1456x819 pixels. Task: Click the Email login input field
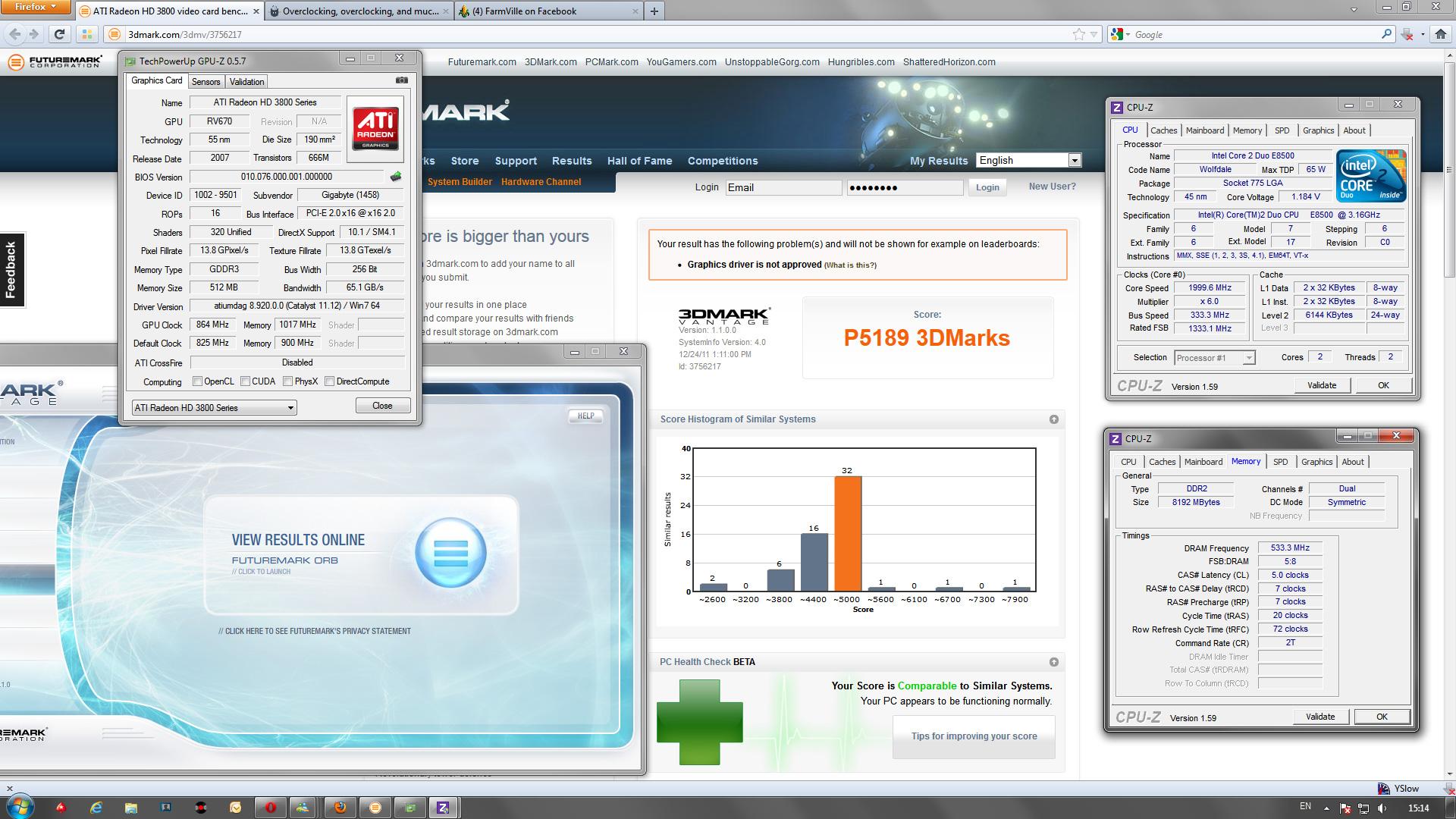783,187
